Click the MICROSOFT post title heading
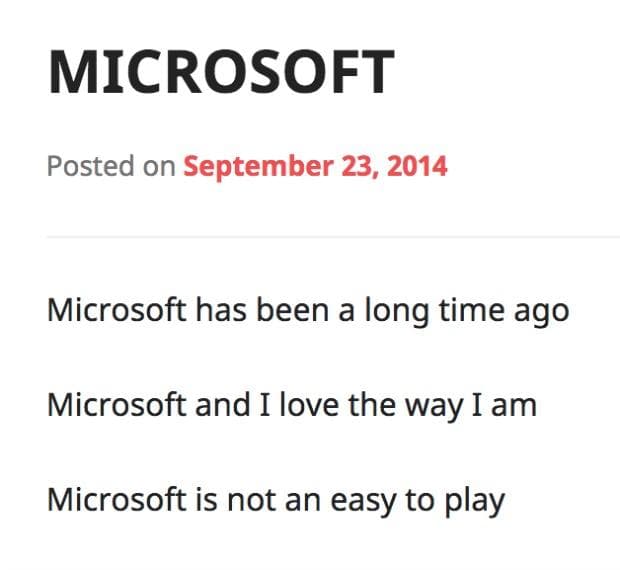The width and height of the screenshot is (620, 570). 221,73
